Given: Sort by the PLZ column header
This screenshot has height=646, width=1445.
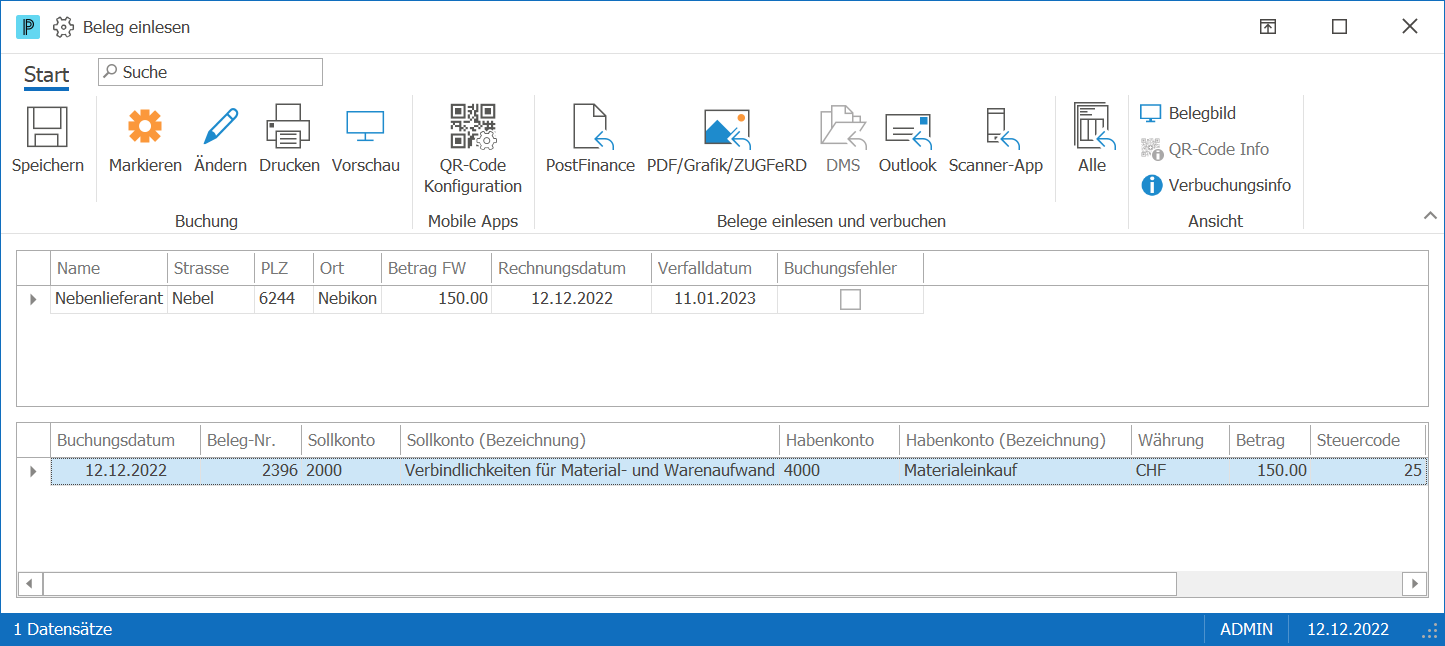Looking at the screenshot, I should (284, 268).
